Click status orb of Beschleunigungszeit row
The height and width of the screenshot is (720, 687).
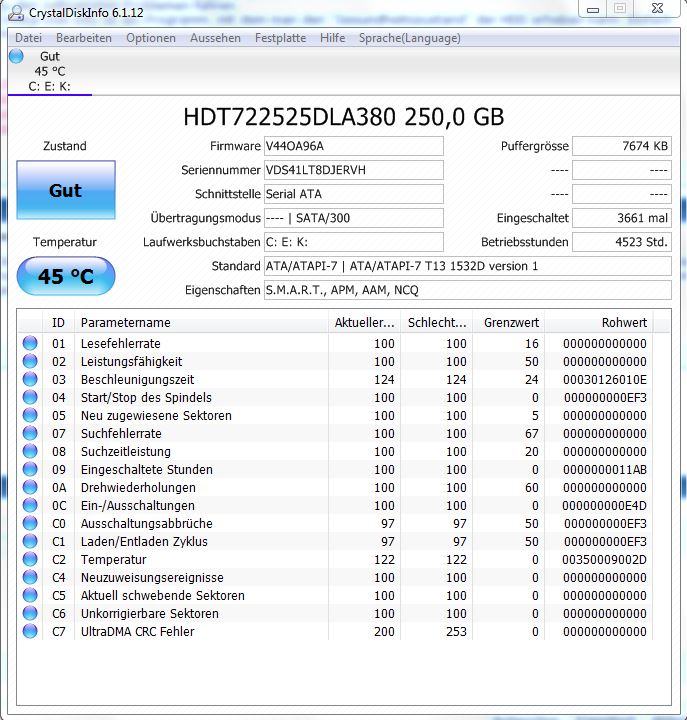(x=30, y=379)
